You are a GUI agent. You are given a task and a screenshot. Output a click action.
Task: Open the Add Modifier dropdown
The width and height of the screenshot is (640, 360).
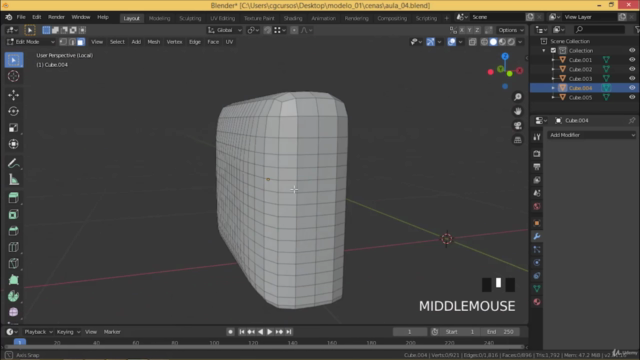point(592,135)
